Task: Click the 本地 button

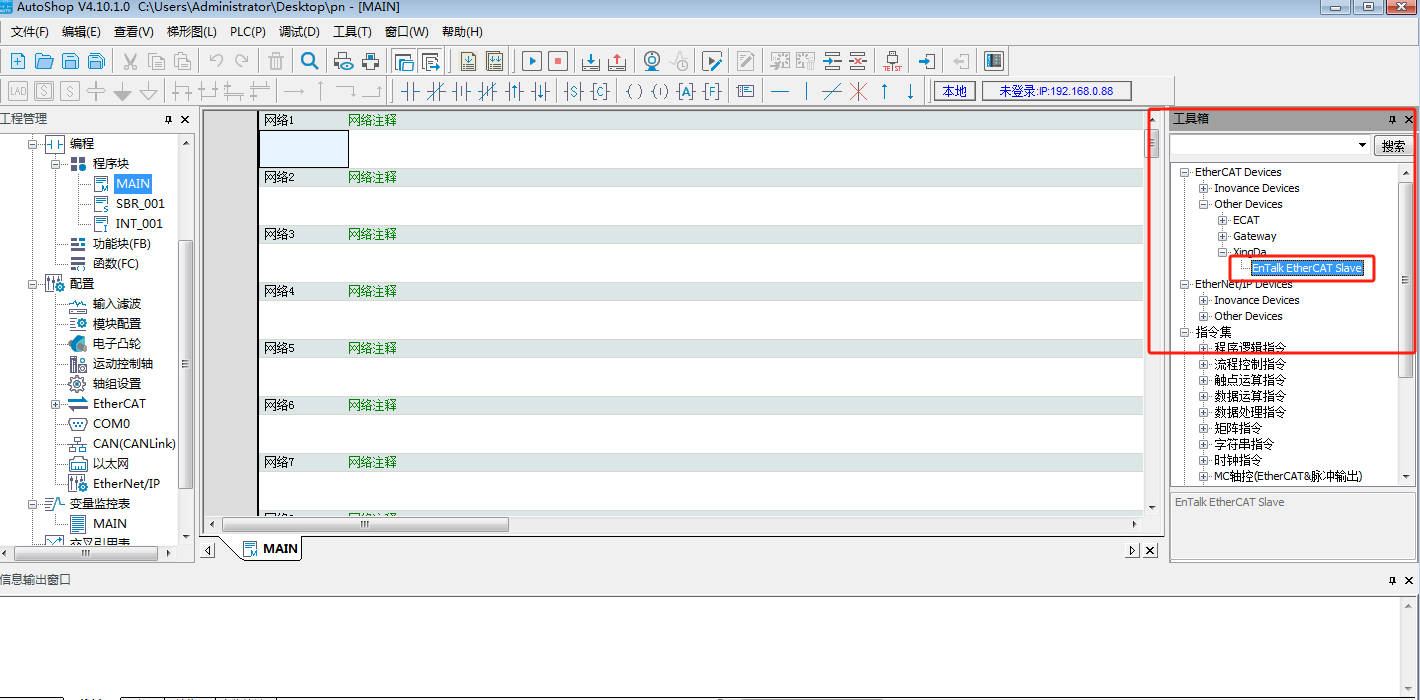Action: point(955,91)
